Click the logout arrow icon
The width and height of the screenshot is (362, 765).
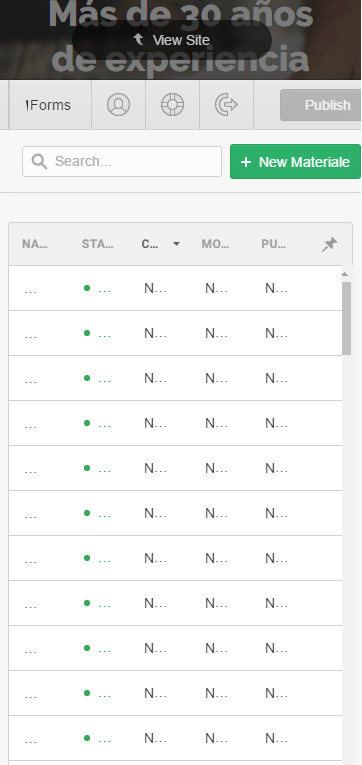226,105
